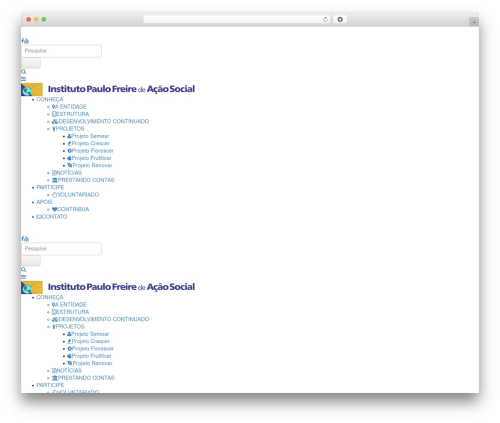Select Projeto Renovar in the upper menu
The image size is (500, 423).
tap(90, 165)
